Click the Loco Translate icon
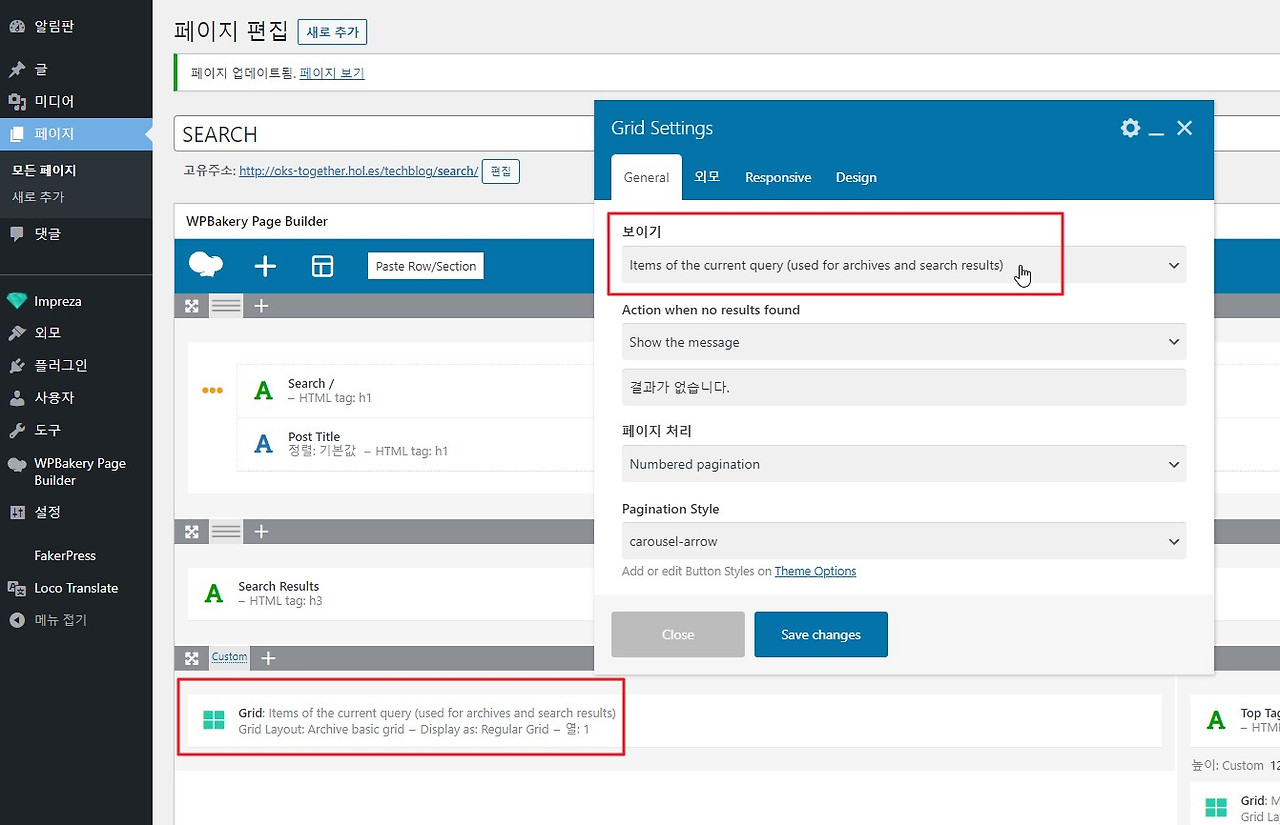Image resolution: width=1280 pixels, height=825 pixels. pyautogui.click(x=17, y=588)
